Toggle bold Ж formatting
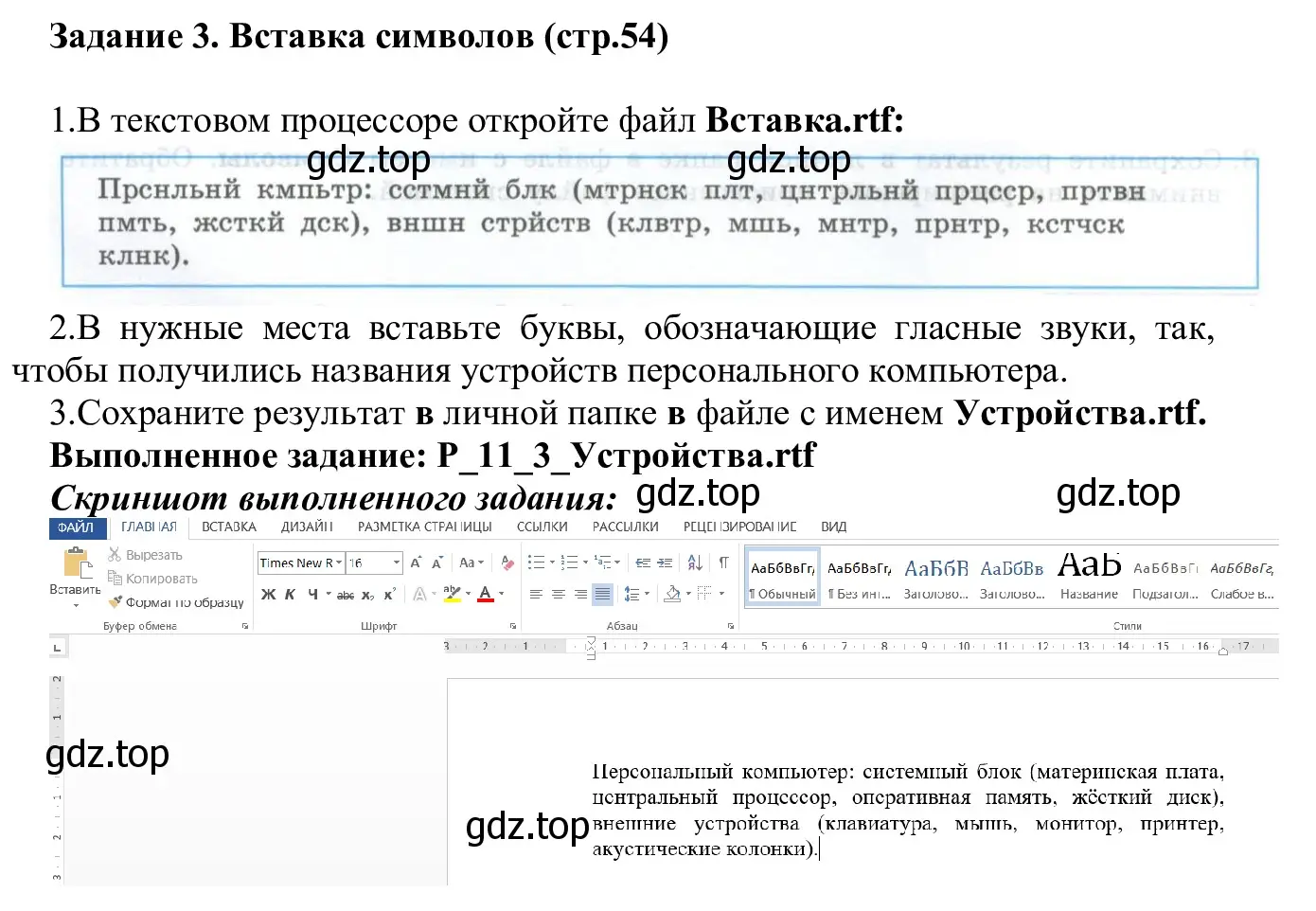Screen dimensions: 1316x911 (268, 595)
